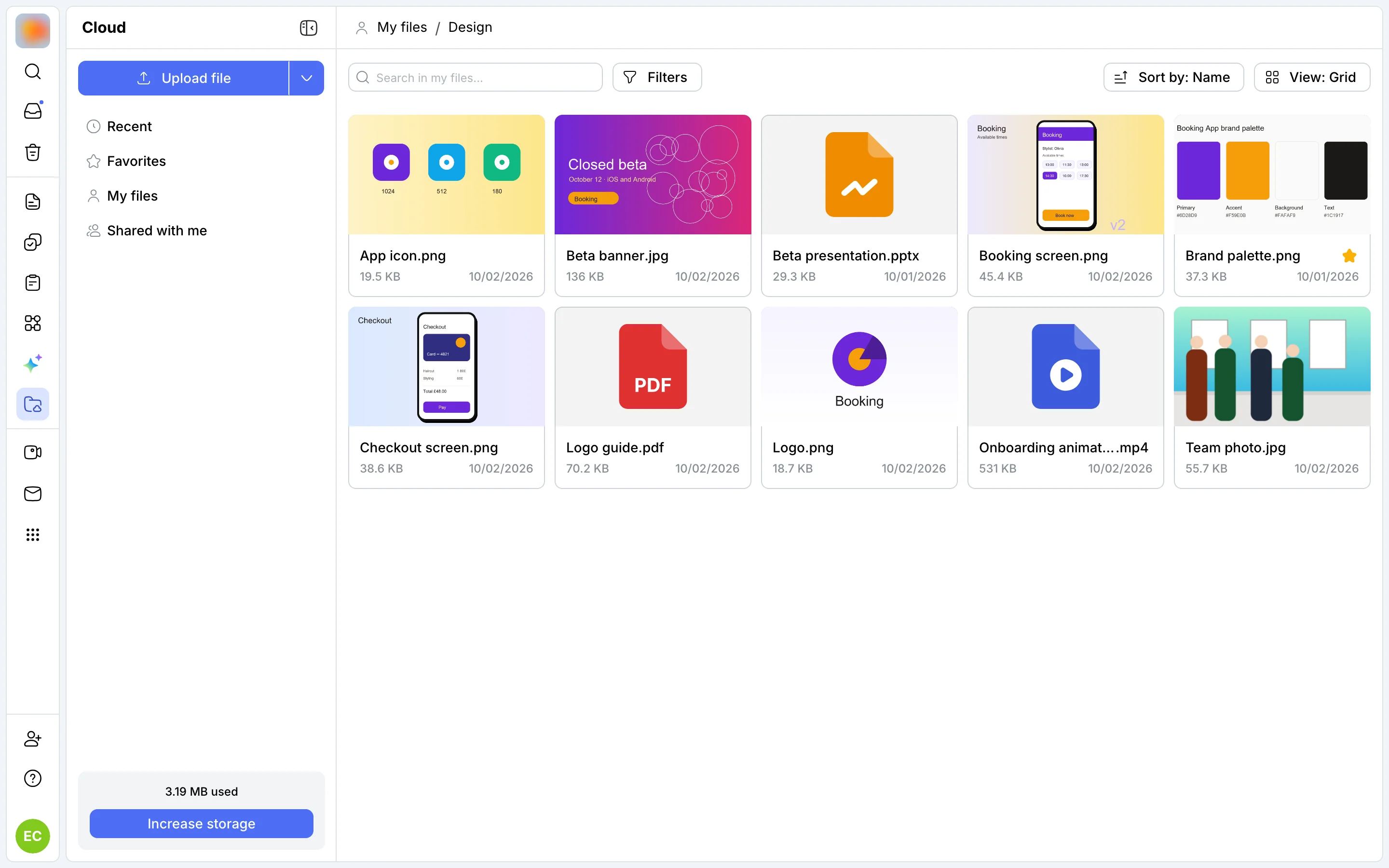Image resolution: width=1389 pixels, height=868 pixels.
Task: Open the Checkout screen.png thumbnail
Action: click(x=446, y=366)
